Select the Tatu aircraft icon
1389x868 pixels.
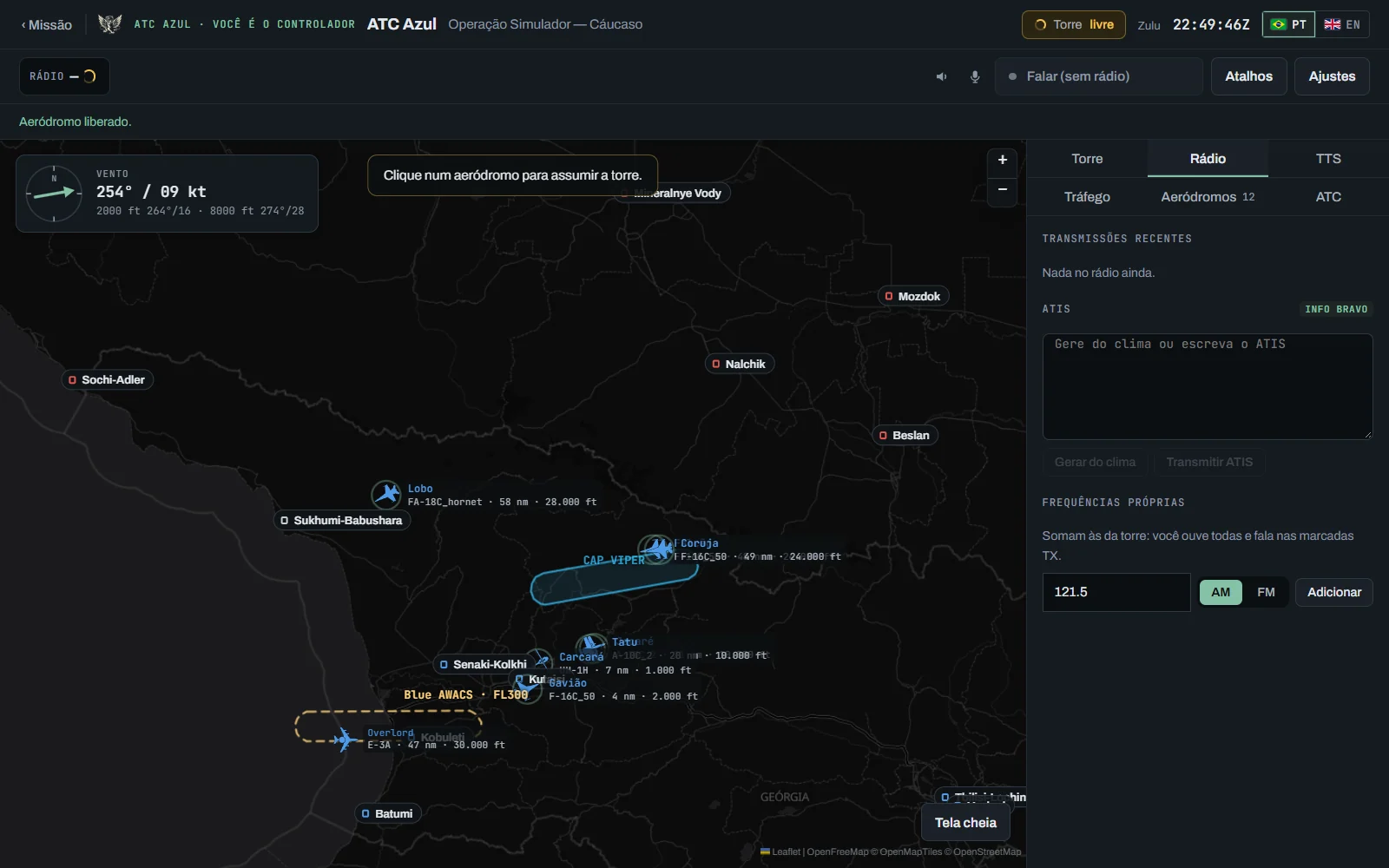[x=592, y=645]
